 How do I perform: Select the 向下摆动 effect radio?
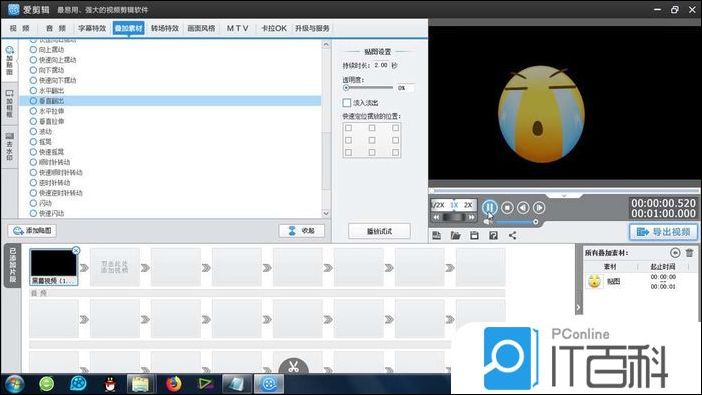[x=33, y=70]
